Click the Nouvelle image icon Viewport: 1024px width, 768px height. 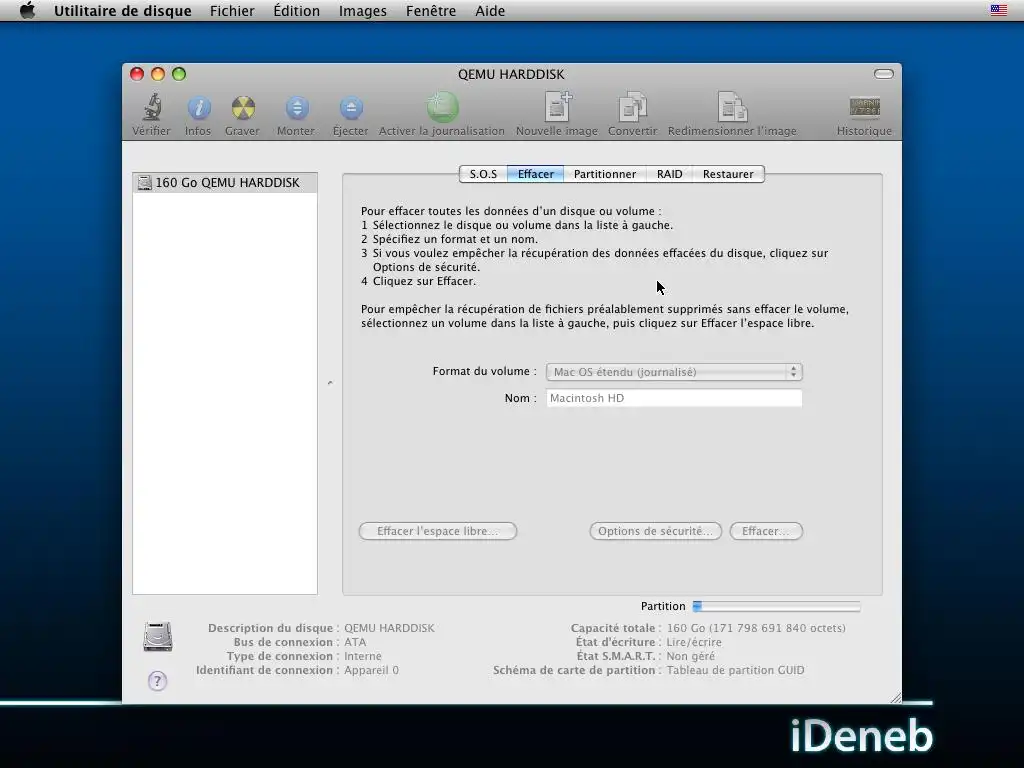click(x=558, y=106)
